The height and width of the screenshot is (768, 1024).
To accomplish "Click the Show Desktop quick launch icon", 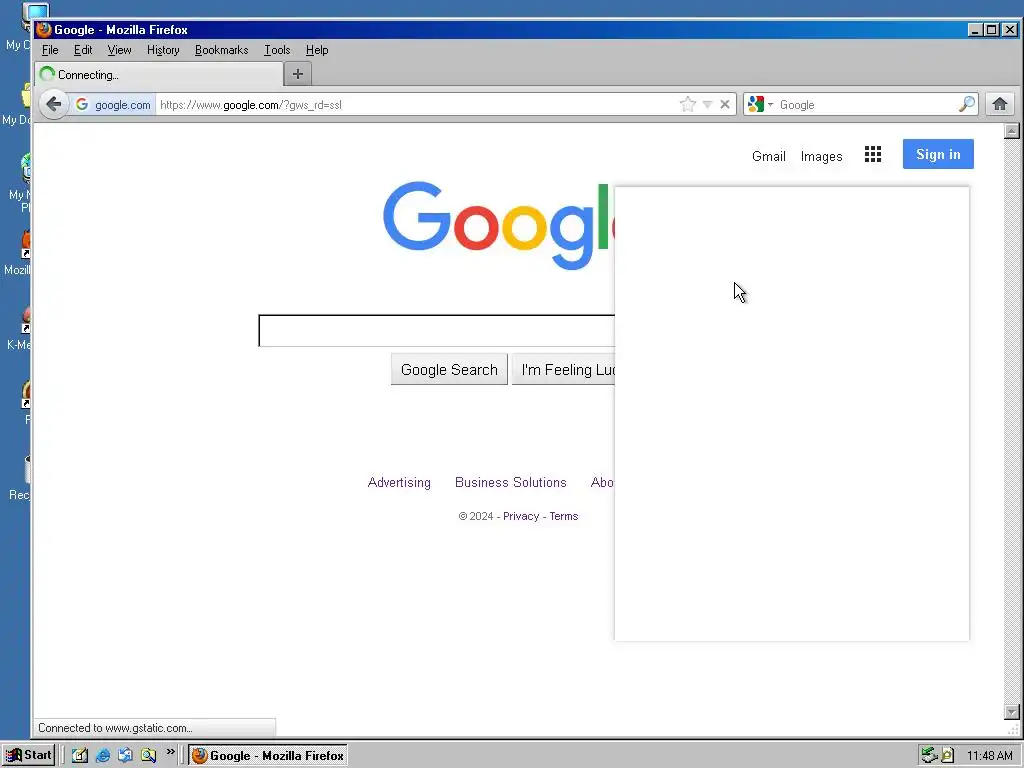I will (x=80, y=755).
